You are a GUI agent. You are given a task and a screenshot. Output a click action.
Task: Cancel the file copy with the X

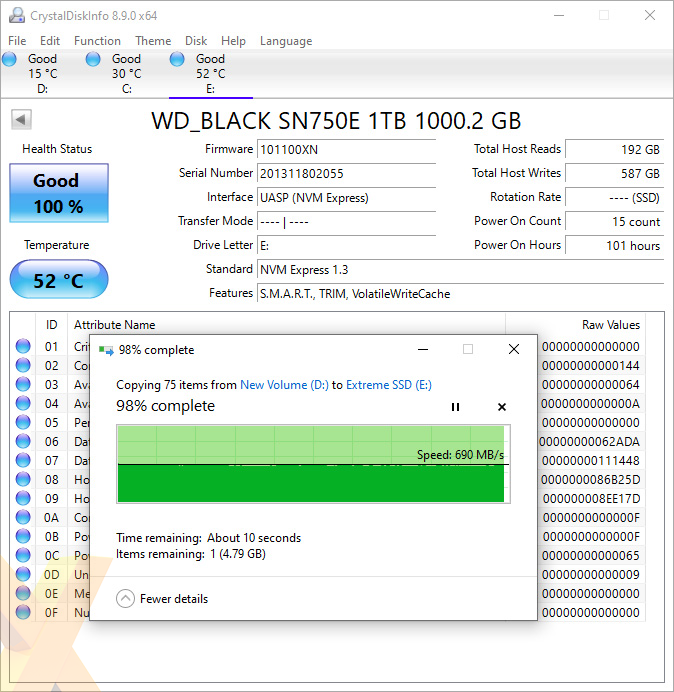pyautogui.click(x=502, y=407)
